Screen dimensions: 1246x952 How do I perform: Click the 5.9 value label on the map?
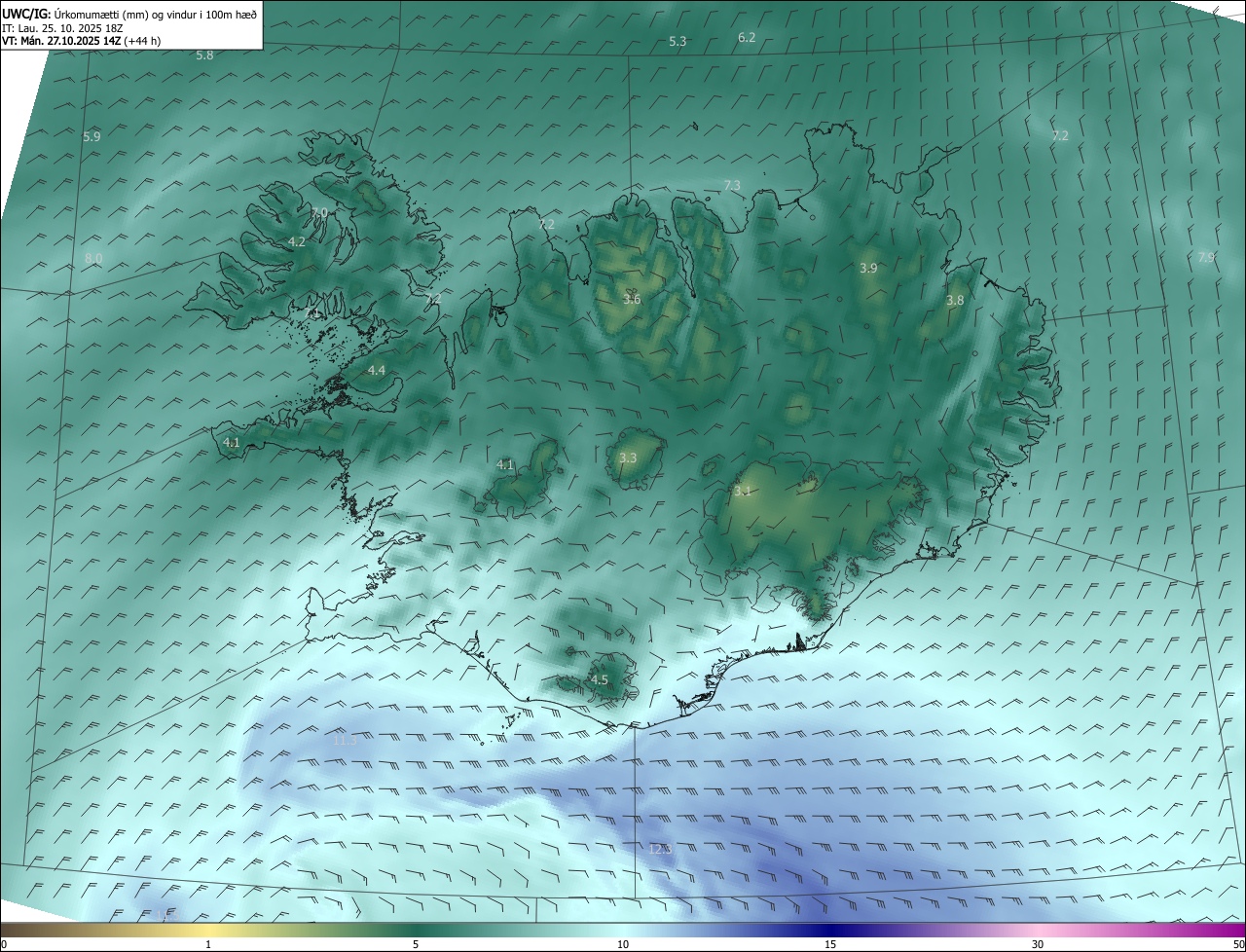92,137
